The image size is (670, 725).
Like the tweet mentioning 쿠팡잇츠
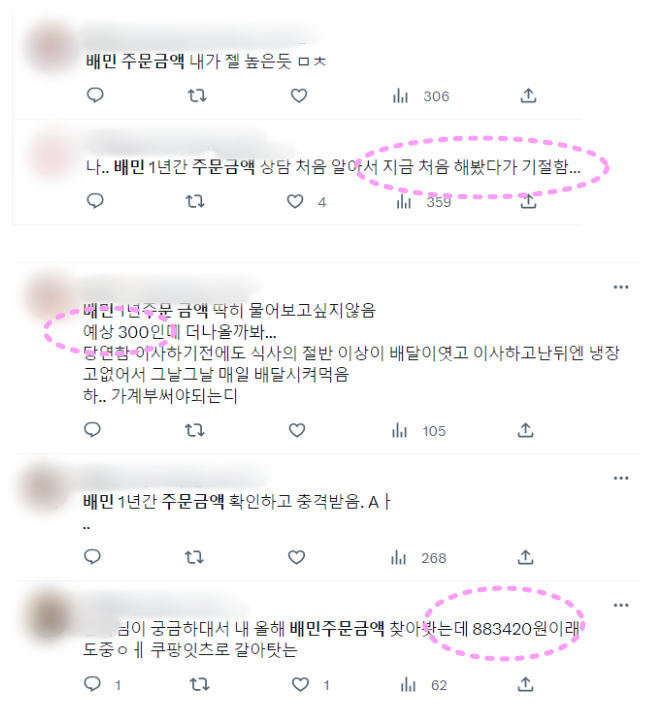coord(311,685)
